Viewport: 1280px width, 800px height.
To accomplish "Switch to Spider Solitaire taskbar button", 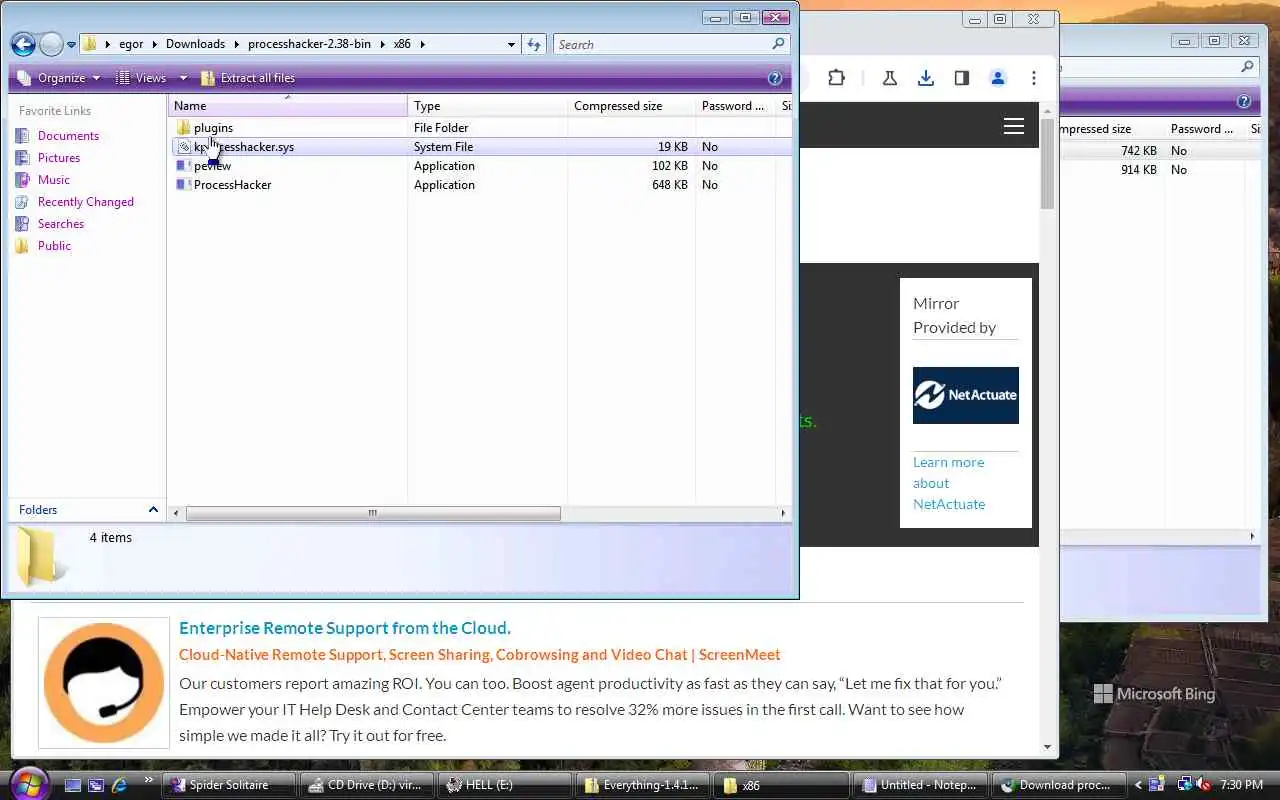I will [231, 785].
